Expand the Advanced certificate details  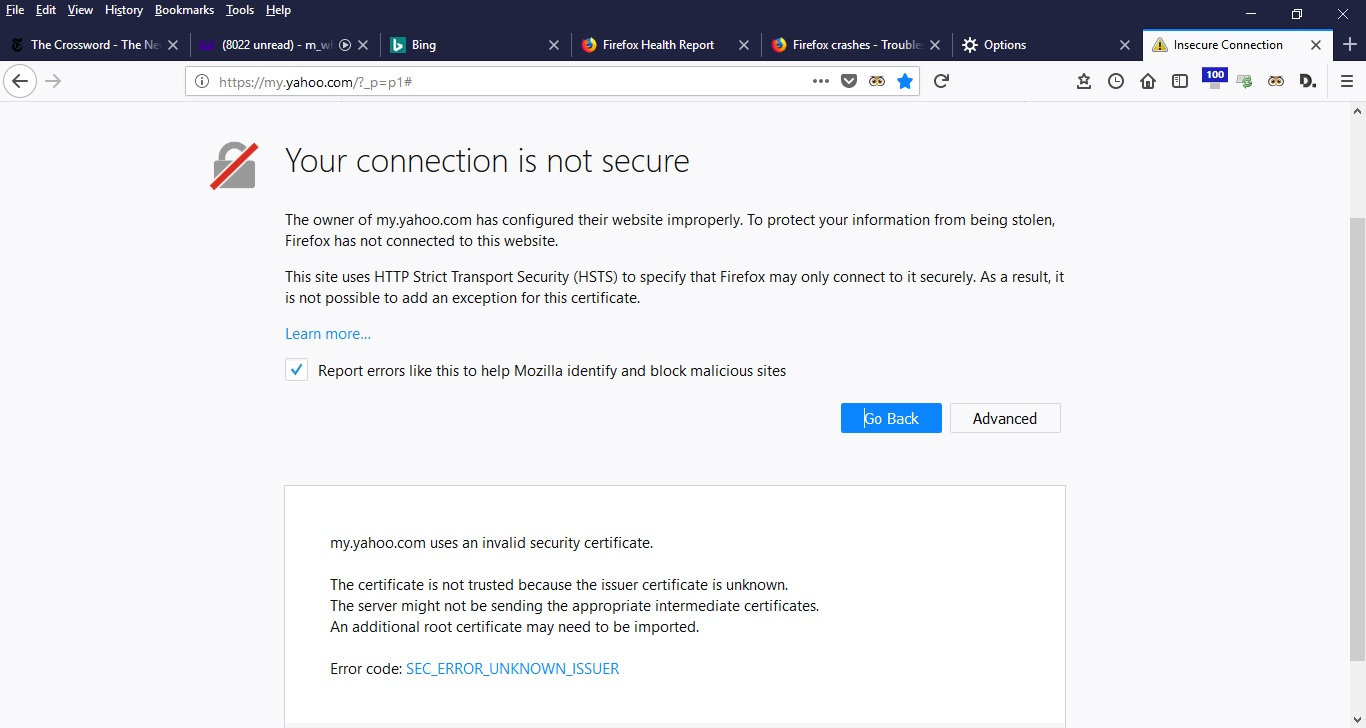pos(1004,418)
